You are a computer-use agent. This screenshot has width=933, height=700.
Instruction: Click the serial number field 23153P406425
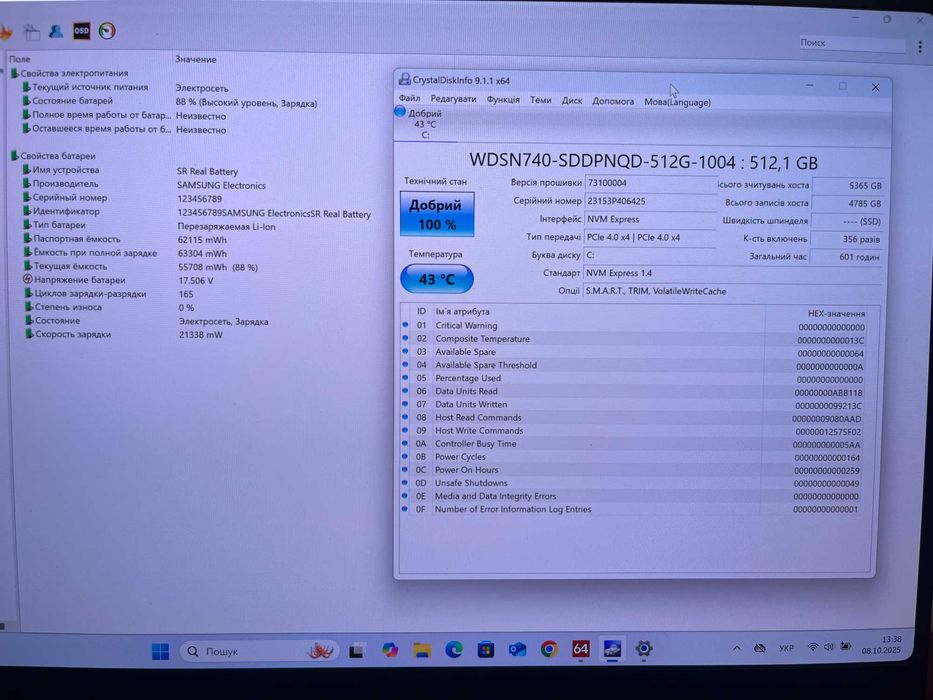click(650, 201)
